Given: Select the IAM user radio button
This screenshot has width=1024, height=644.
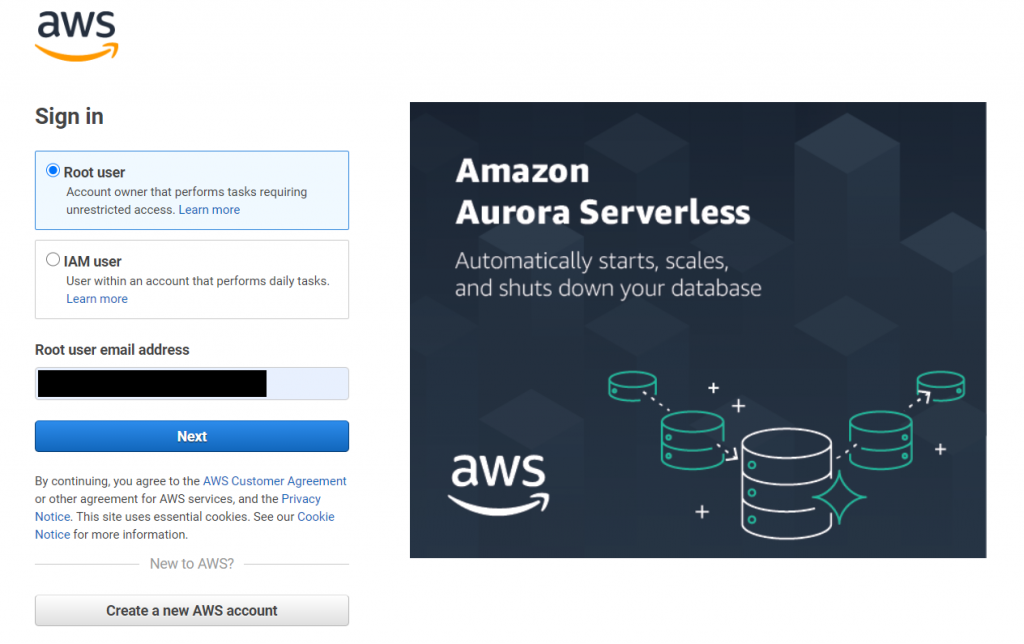Looking at the screenshot, I should coord(53,259).
